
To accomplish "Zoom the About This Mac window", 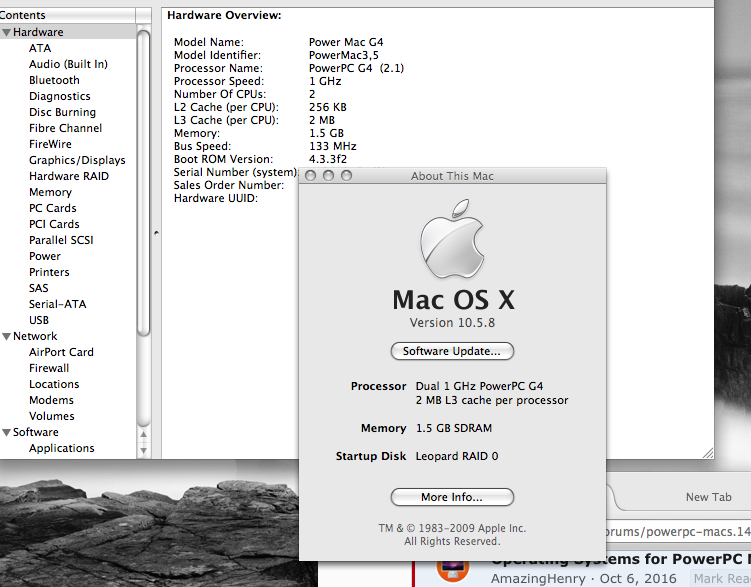I will 346,176.
